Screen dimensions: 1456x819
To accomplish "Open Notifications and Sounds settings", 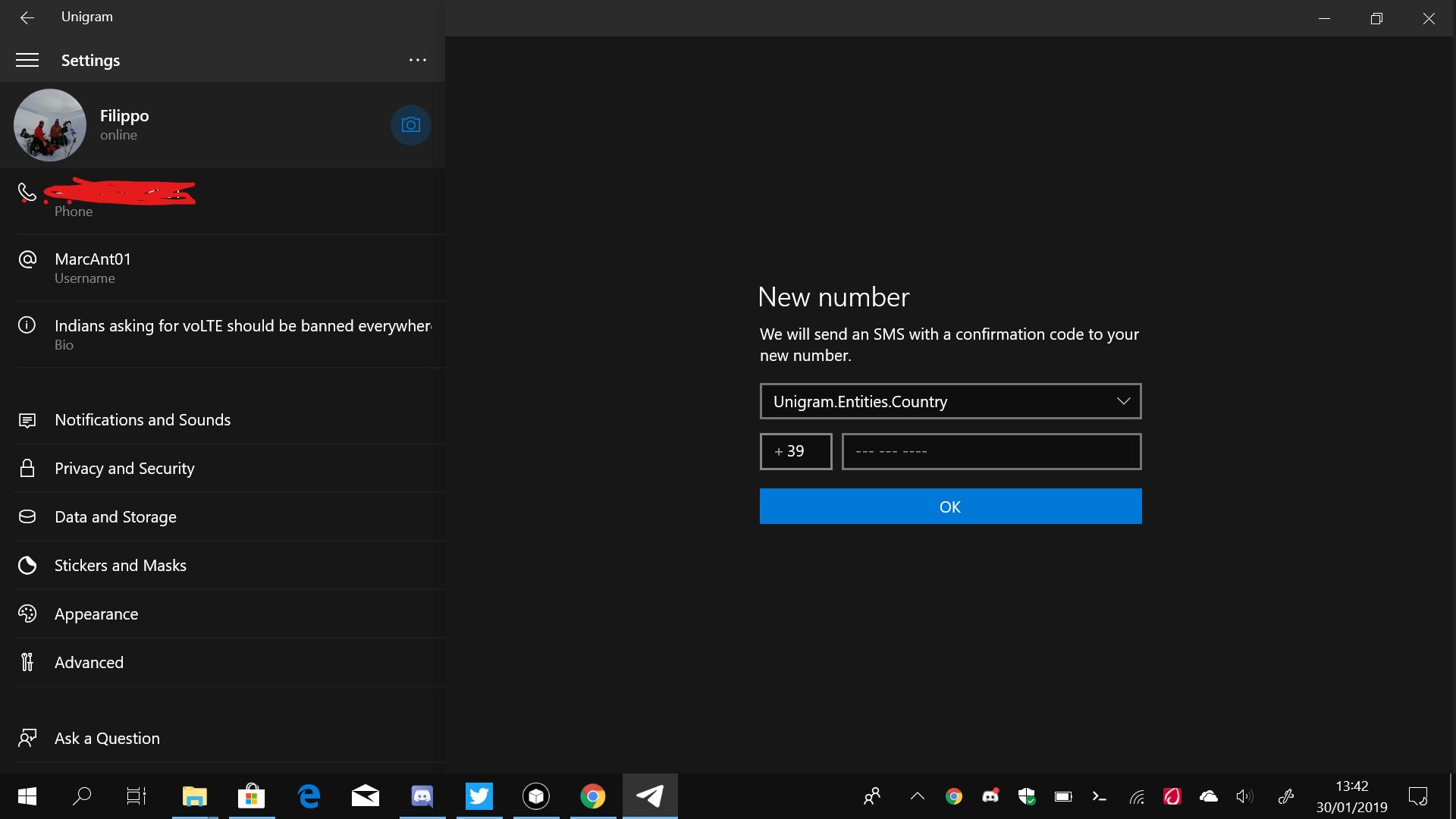I will point(143,420).
